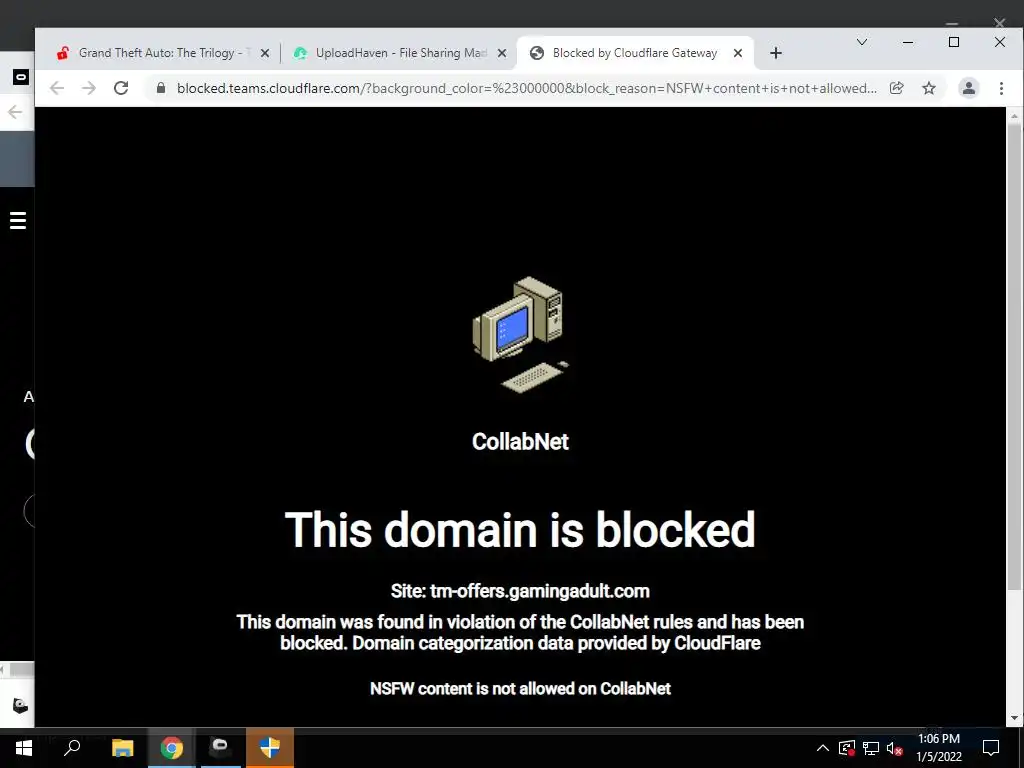Close the UploadHaven tab

pyautogui.click(x=502, y=53)
